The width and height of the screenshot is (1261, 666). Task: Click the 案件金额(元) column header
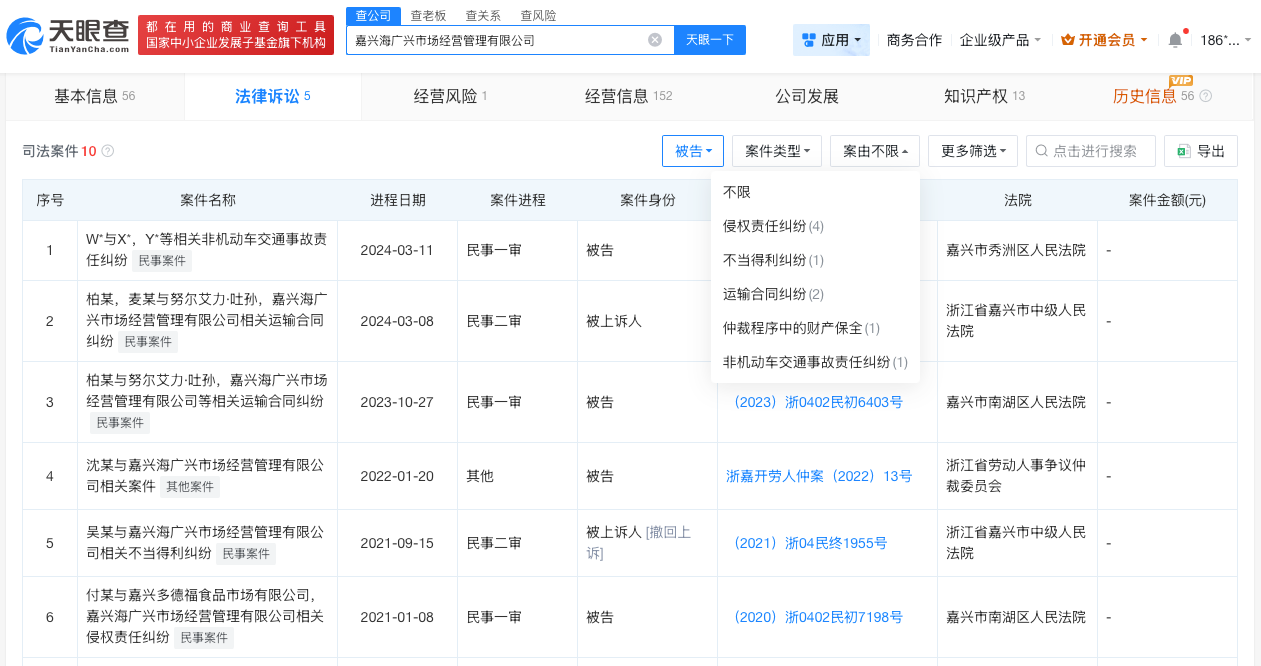pos(1167,200)
